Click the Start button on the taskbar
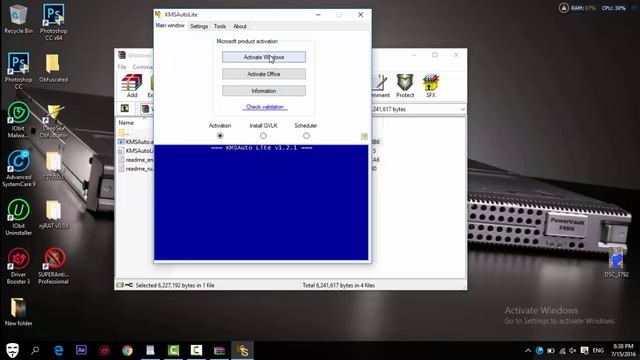Viewport: 640px width, 360px height. [x=12, y=350]
